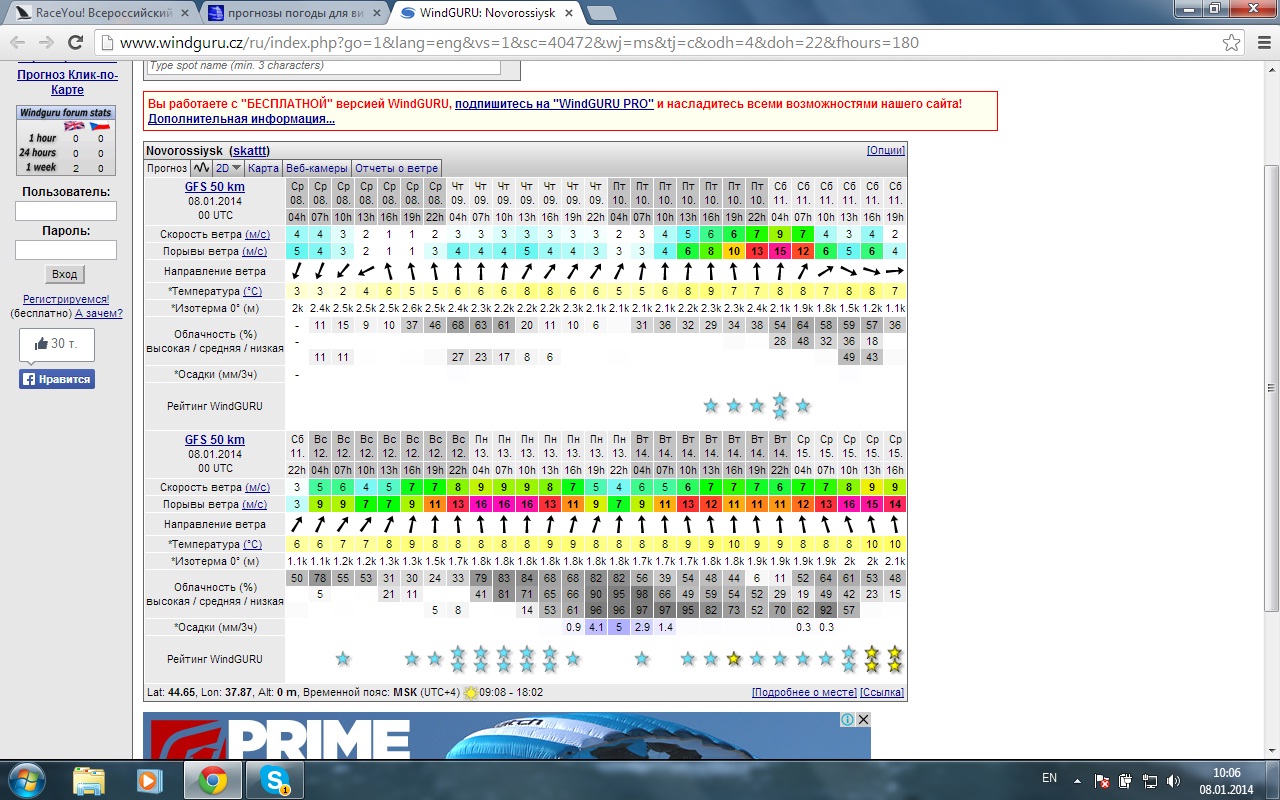Close the PRIME banner ad

(x=863, y=720)
